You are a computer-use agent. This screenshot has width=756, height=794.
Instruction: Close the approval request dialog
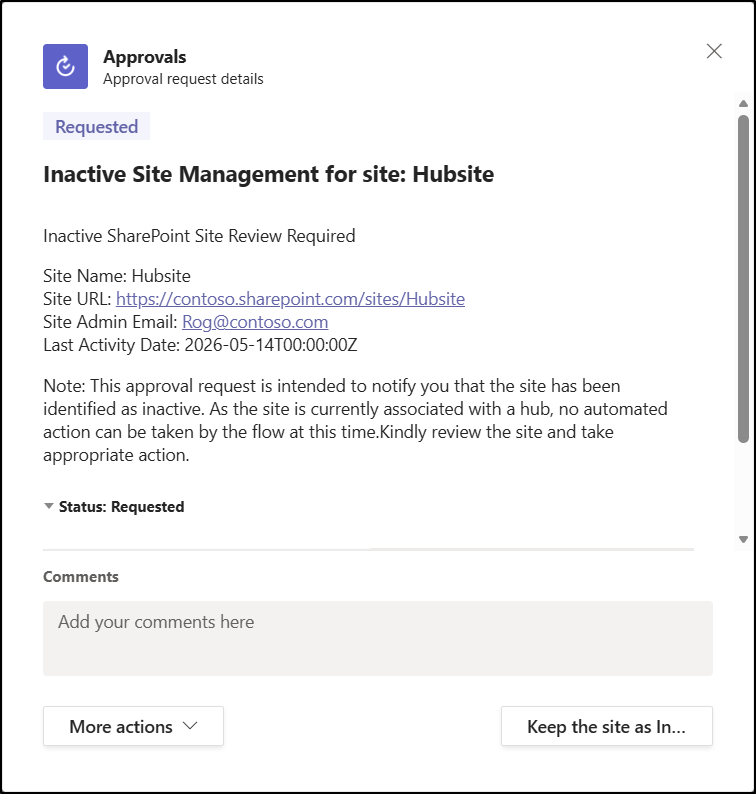(x=714, y=51)
